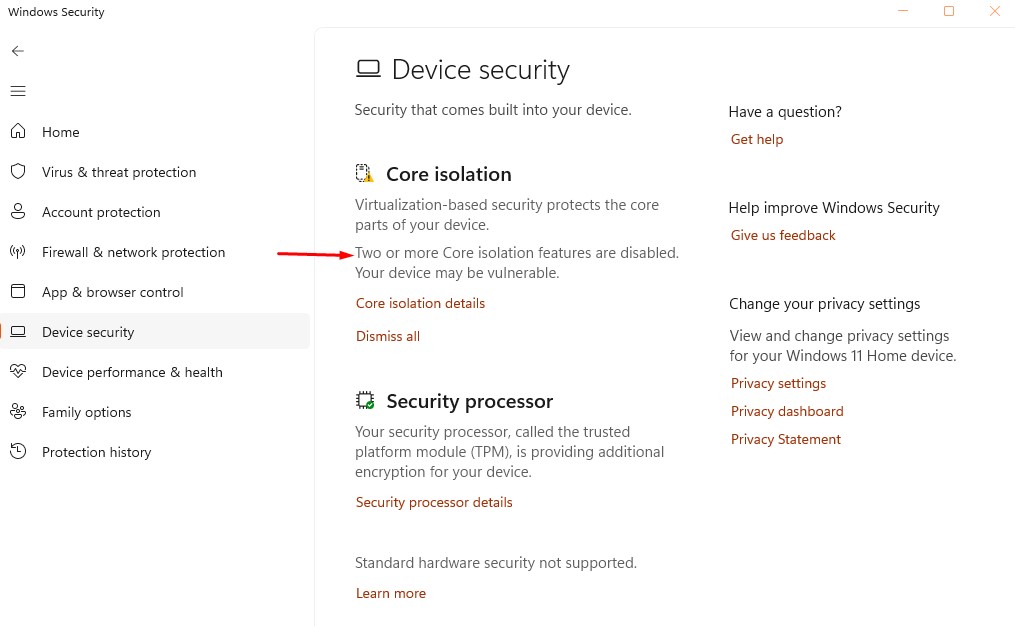Select the Virus & threat protection shield icon
The image size is (1015, 626).
tap(17, 172)
